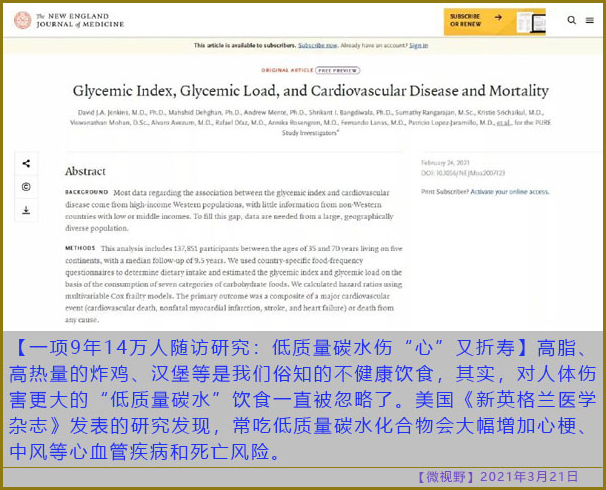
Task: Click the share icon in left sidebar
Action: [26, 164]
